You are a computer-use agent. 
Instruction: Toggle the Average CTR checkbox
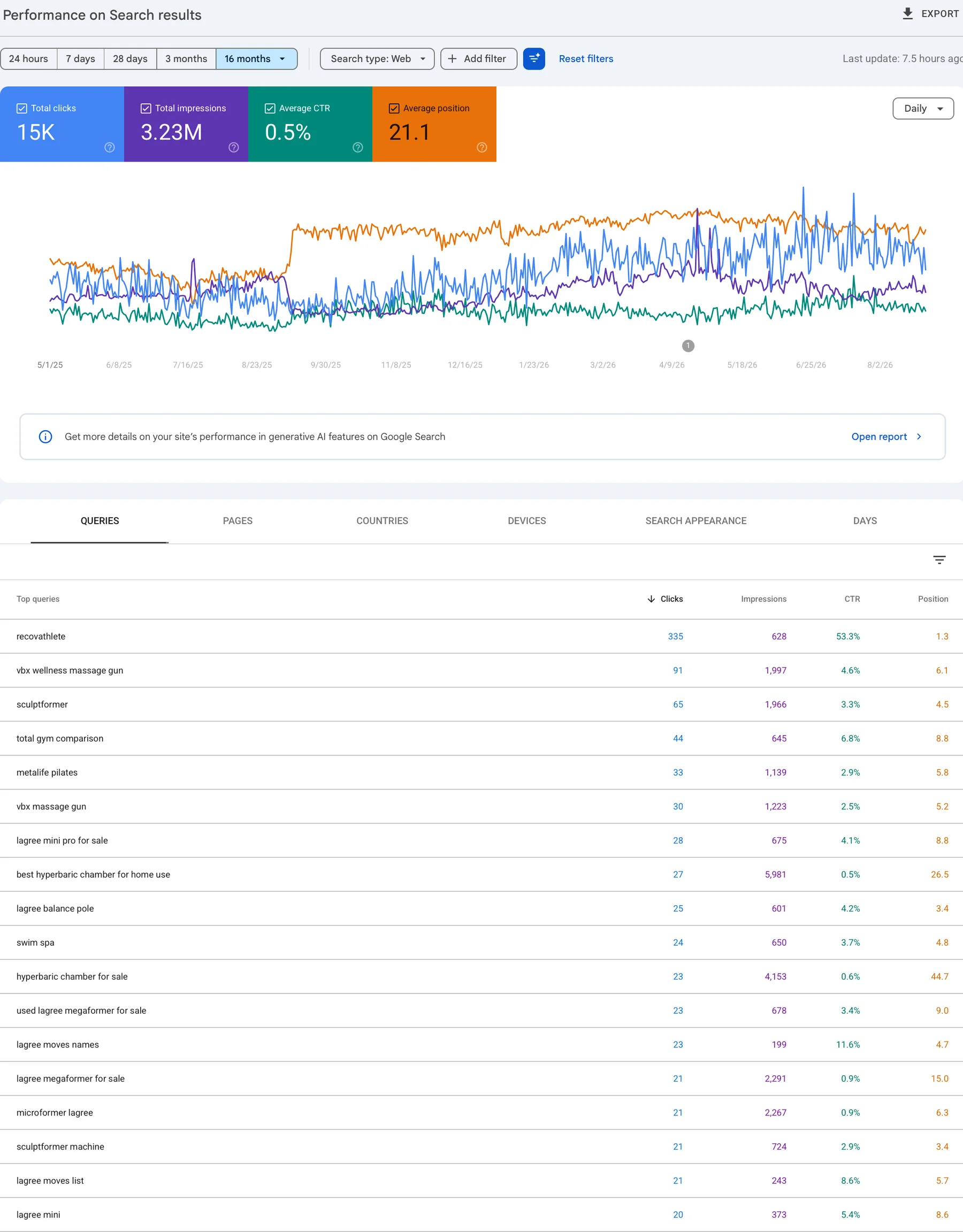click(270, 108)
